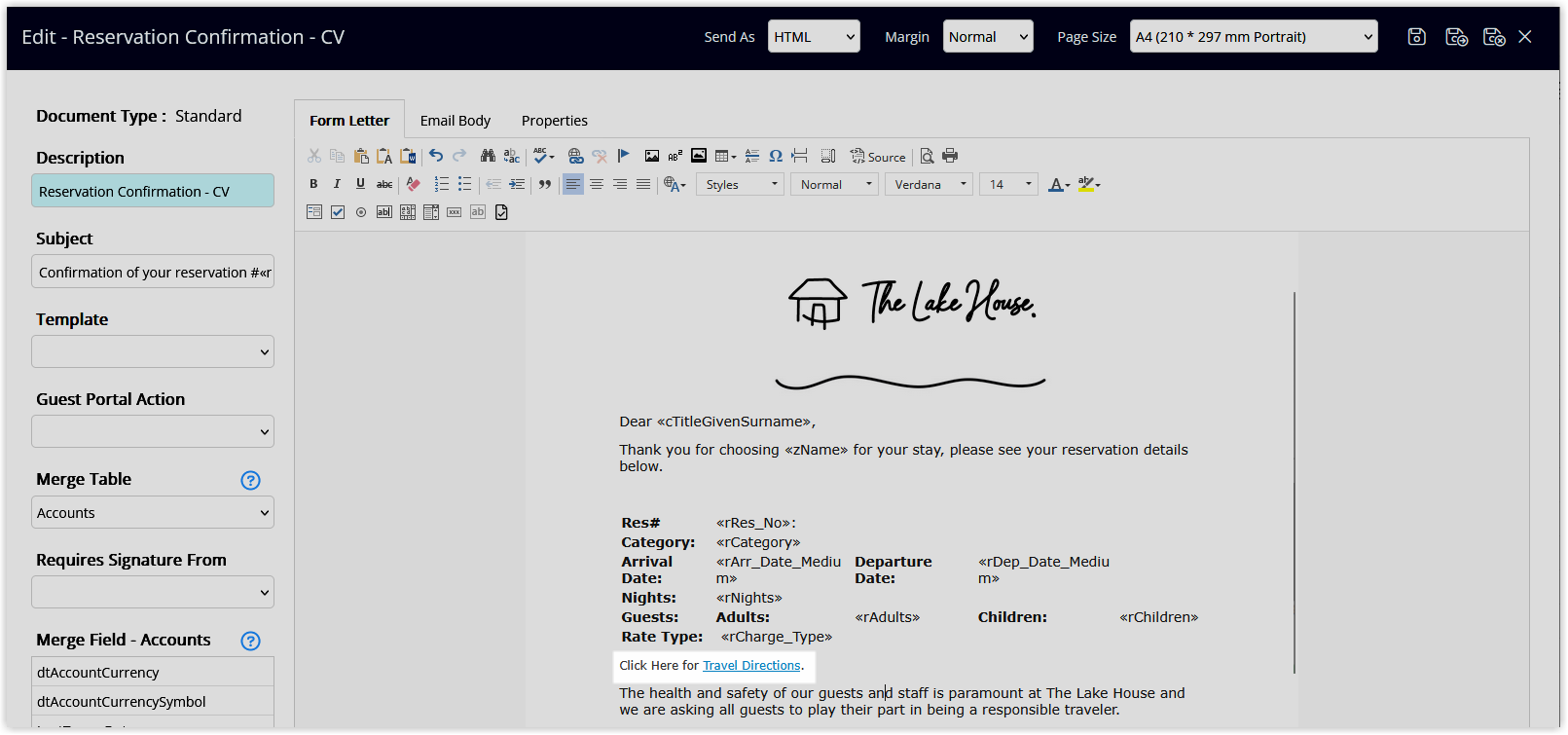
Task: Click the Description input field
Action: tap(153, 191)
